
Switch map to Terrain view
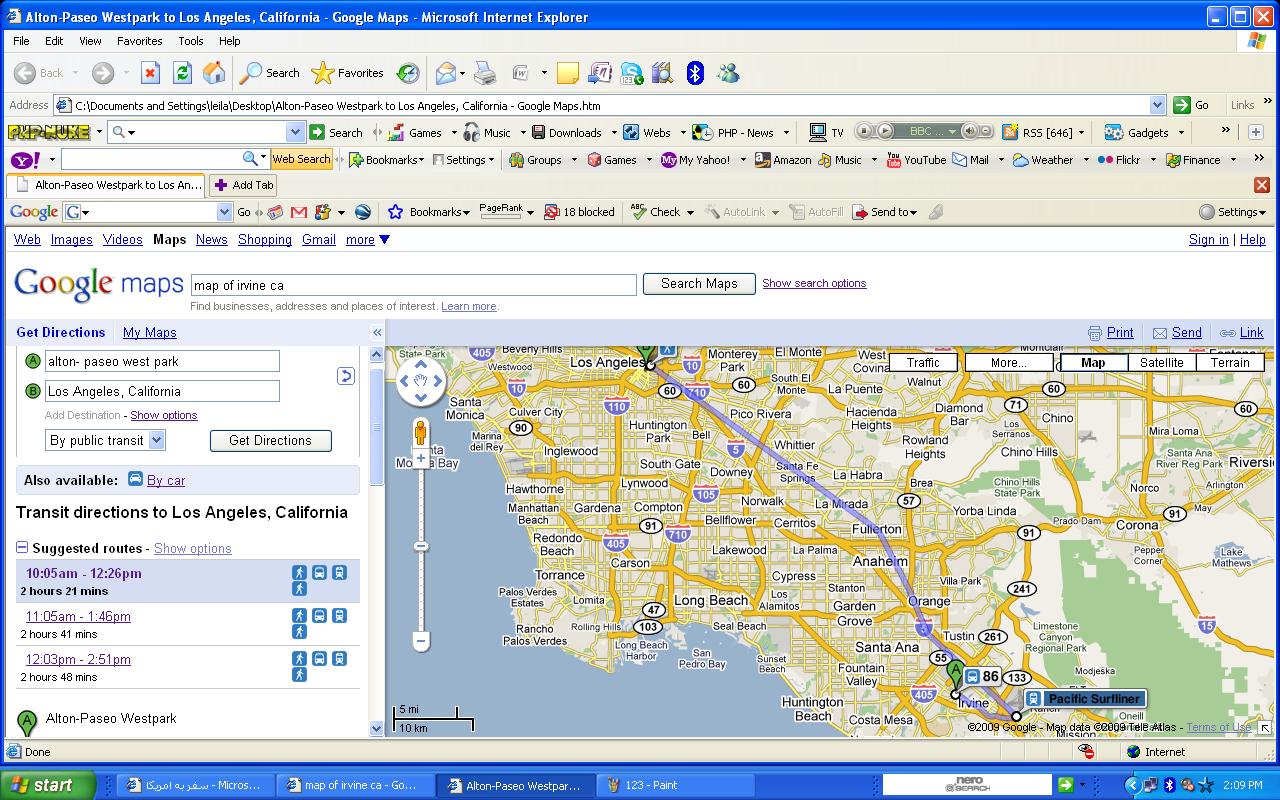click(1230, 363)
